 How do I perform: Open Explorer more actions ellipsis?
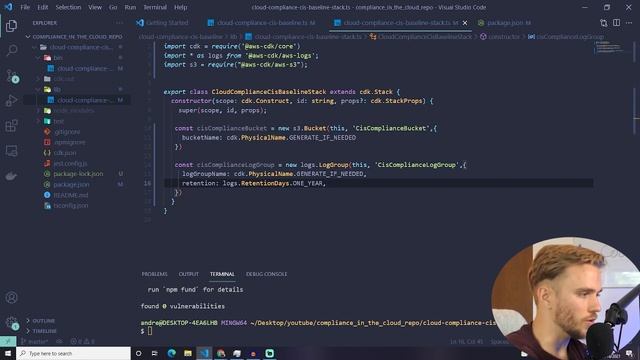[119, 23]
